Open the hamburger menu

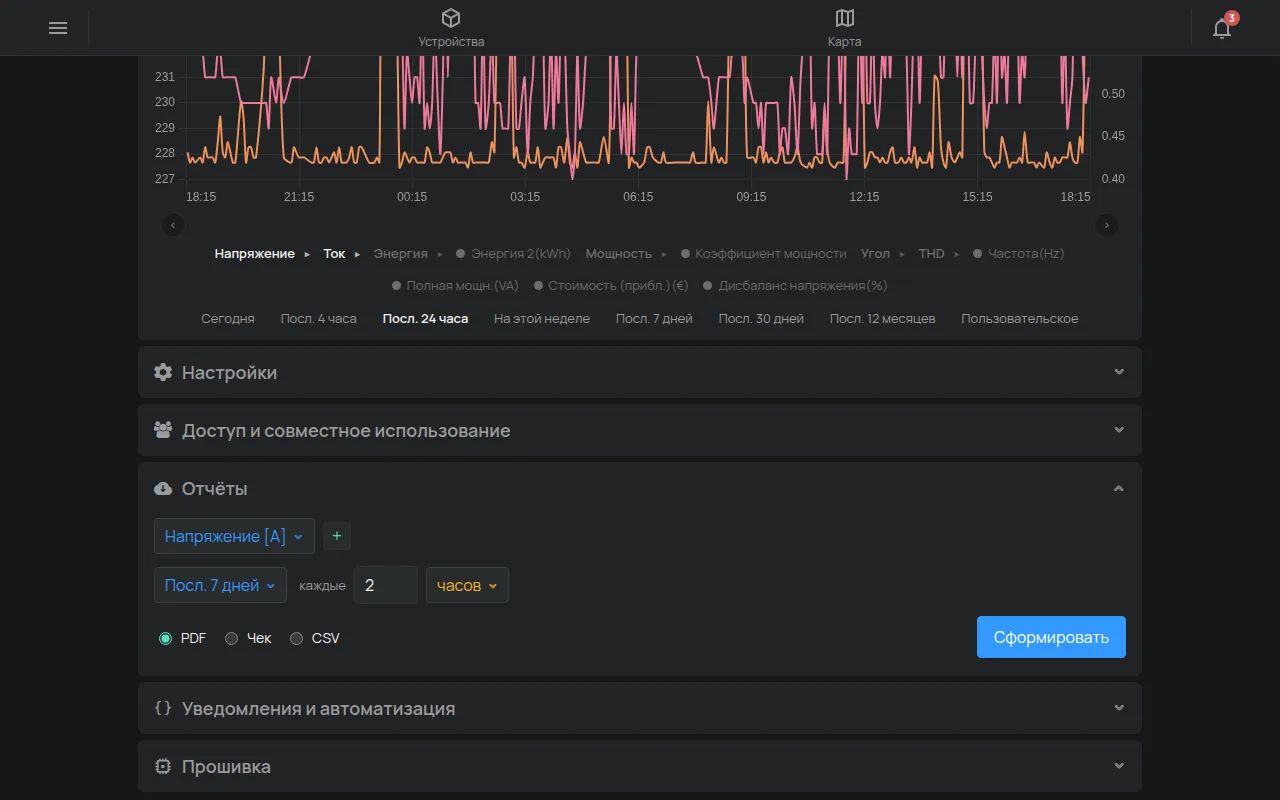point(58,28)
